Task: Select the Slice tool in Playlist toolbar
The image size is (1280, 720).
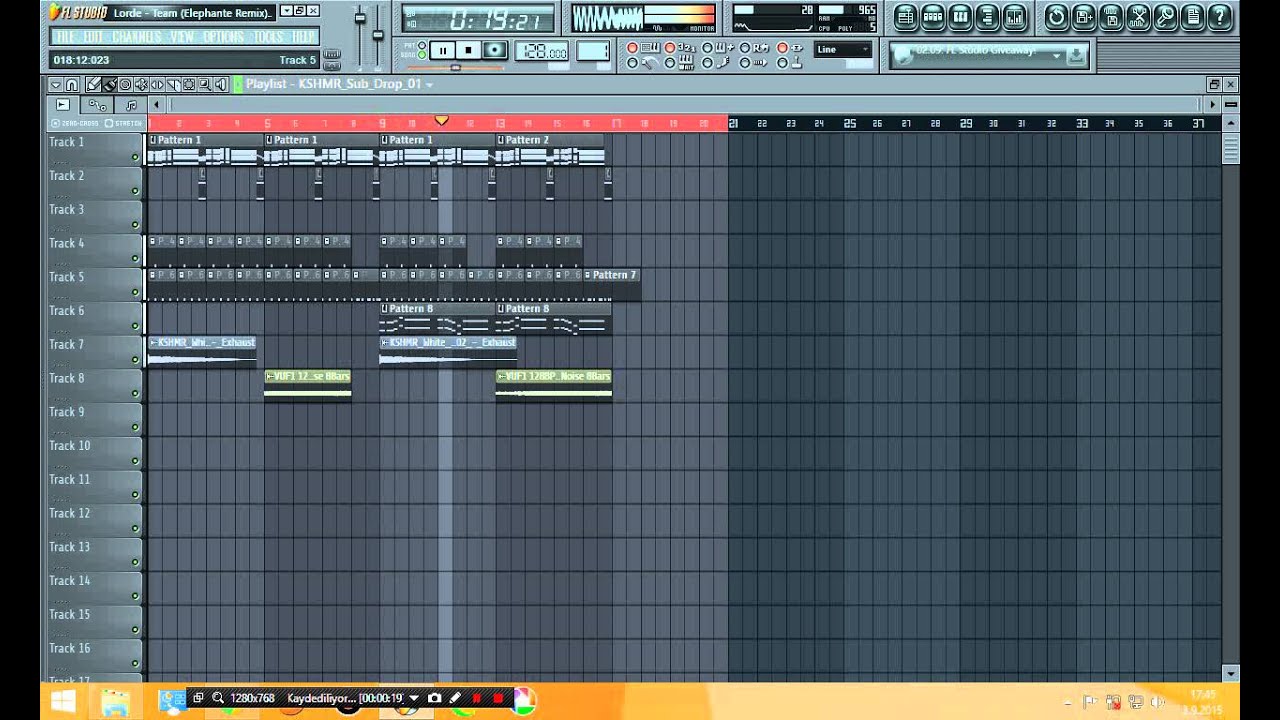Action: [x=173, y=85]
